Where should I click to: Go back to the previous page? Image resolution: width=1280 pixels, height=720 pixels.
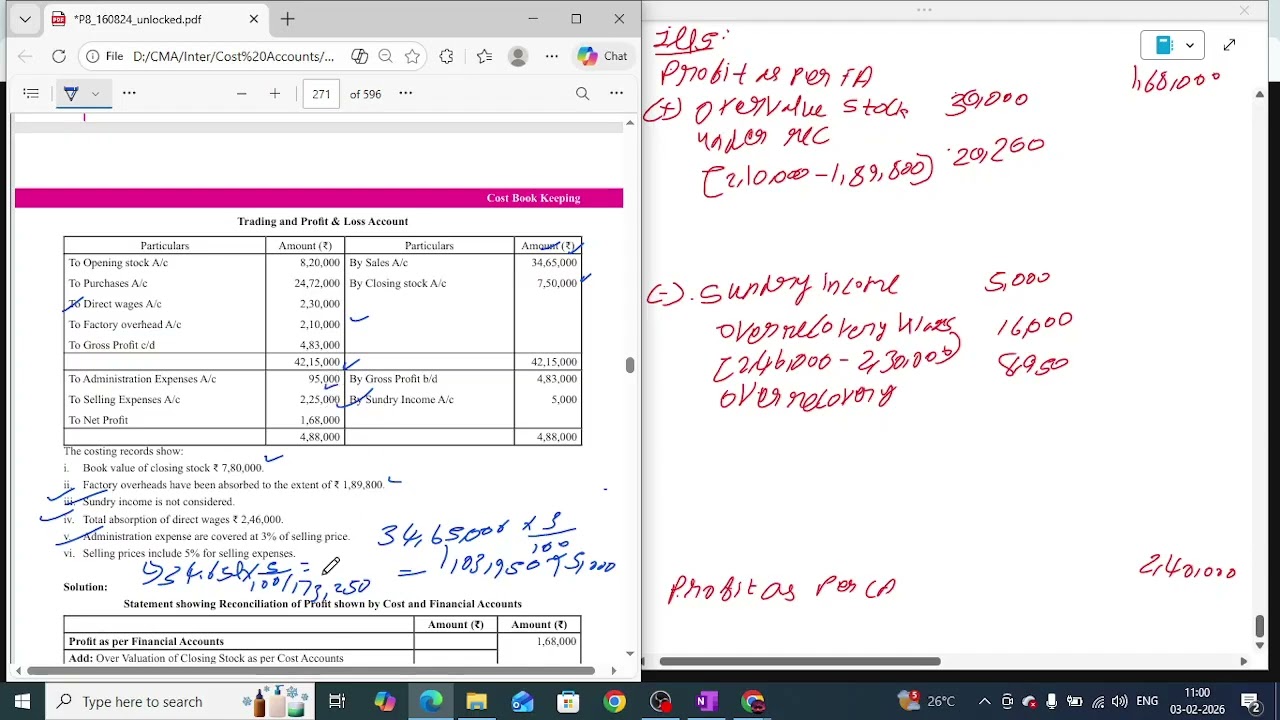tap(25, 56)
